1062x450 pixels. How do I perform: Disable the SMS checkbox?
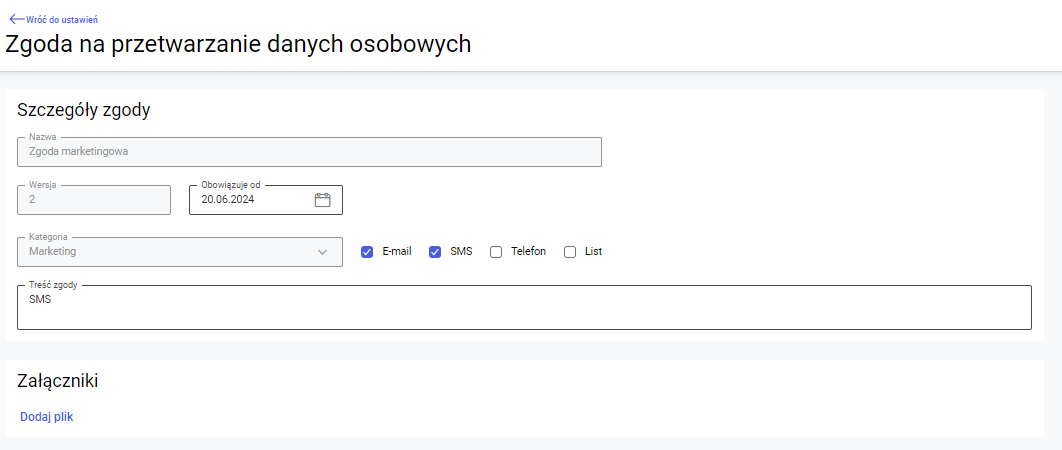pyautogui.click(x=435, y=252)
